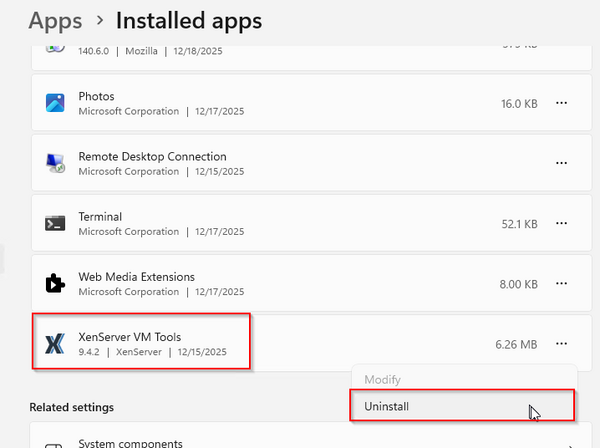Click the Terminal app icon
Image resolution: width=600 pixels, height=448 pixels.
55,223
